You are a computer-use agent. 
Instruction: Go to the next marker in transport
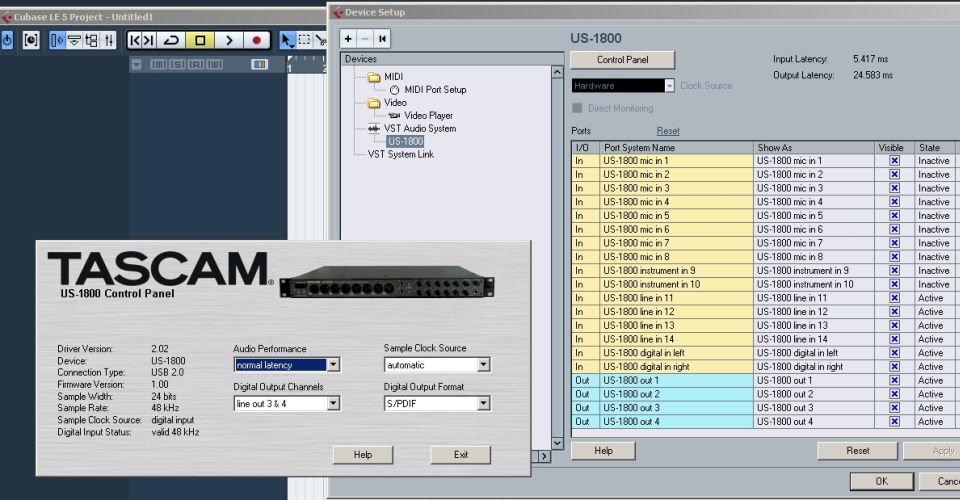pos(149,40)
